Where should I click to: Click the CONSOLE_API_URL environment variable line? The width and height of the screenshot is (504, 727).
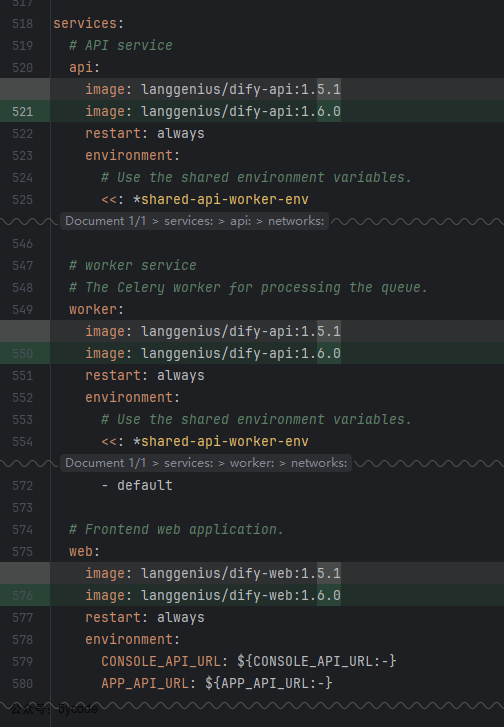(249, 662)
